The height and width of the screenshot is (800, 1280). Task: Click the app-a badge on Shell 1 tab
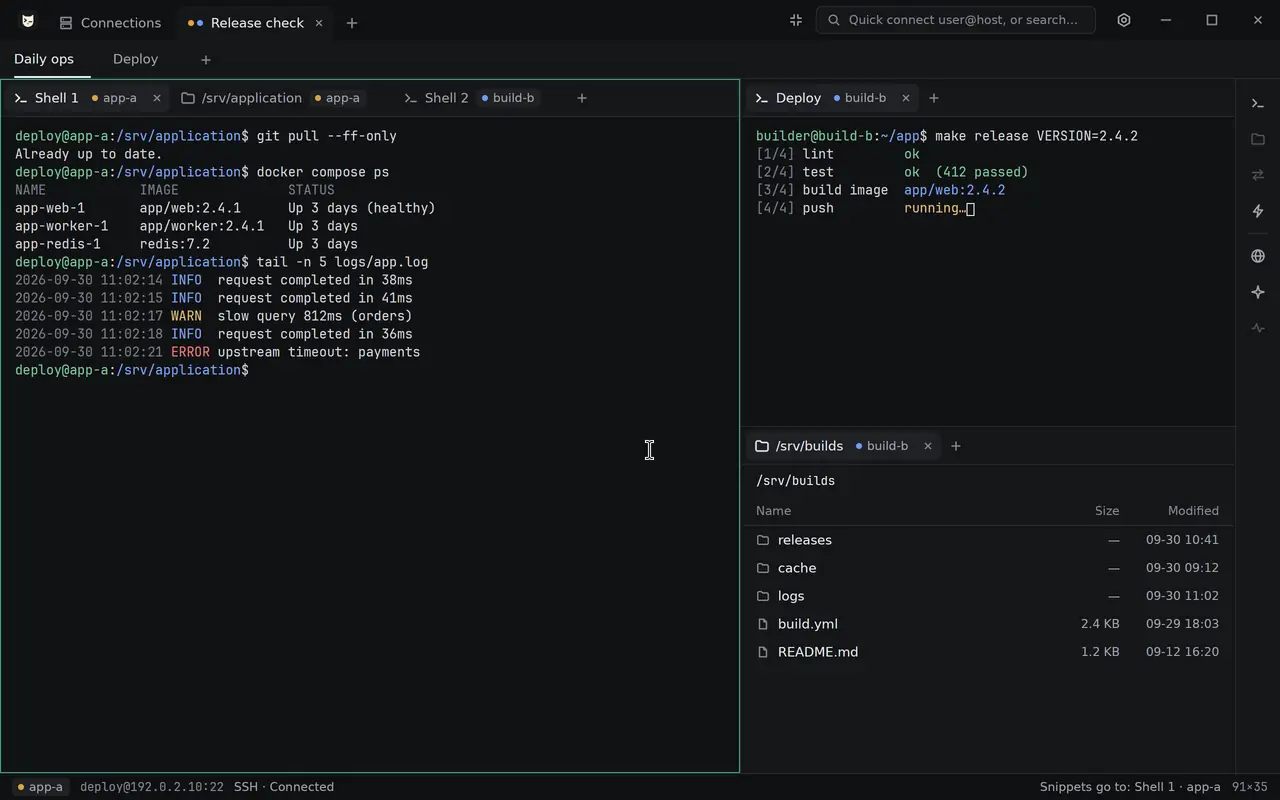click(x=115, y=98)
